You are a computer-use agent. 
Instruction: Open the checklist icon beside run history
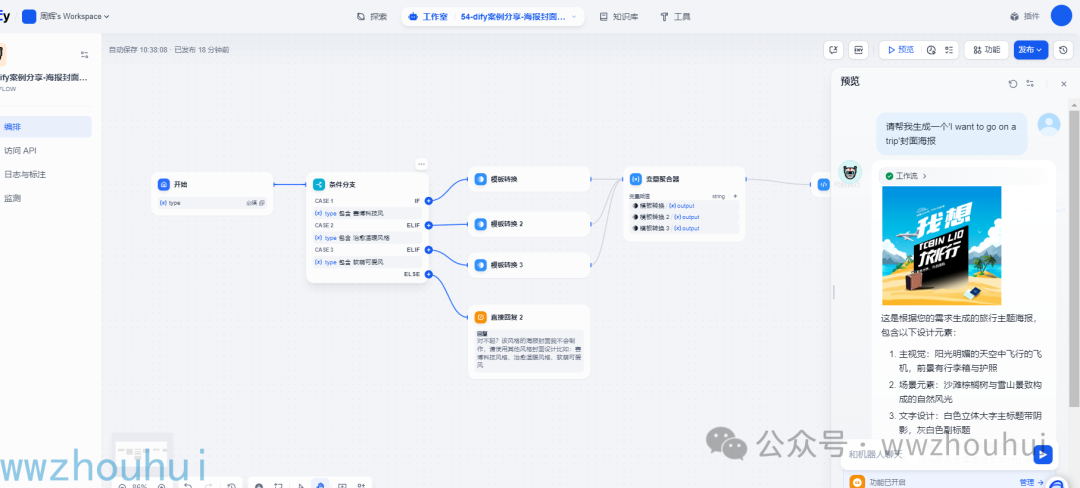949,50
